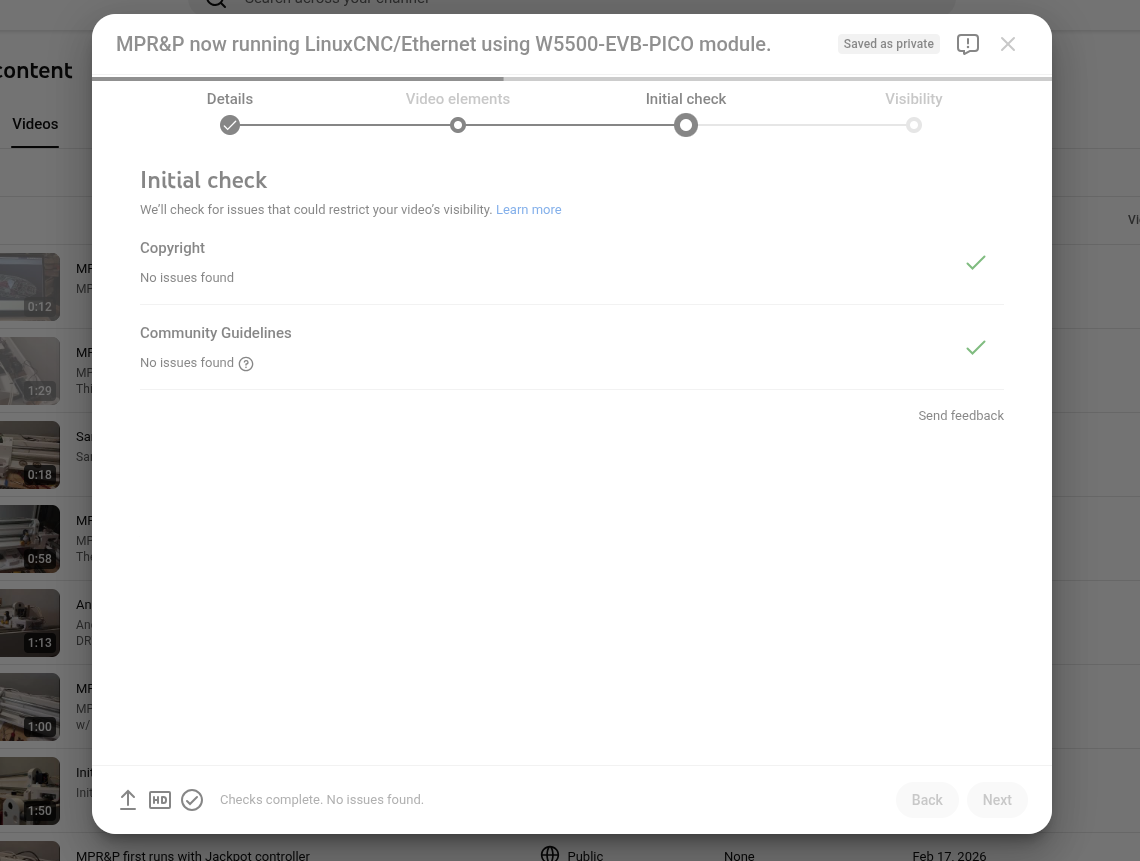Click the HD processing status icon
This screenshot has width=1140, height=861.
pos(160,800)
